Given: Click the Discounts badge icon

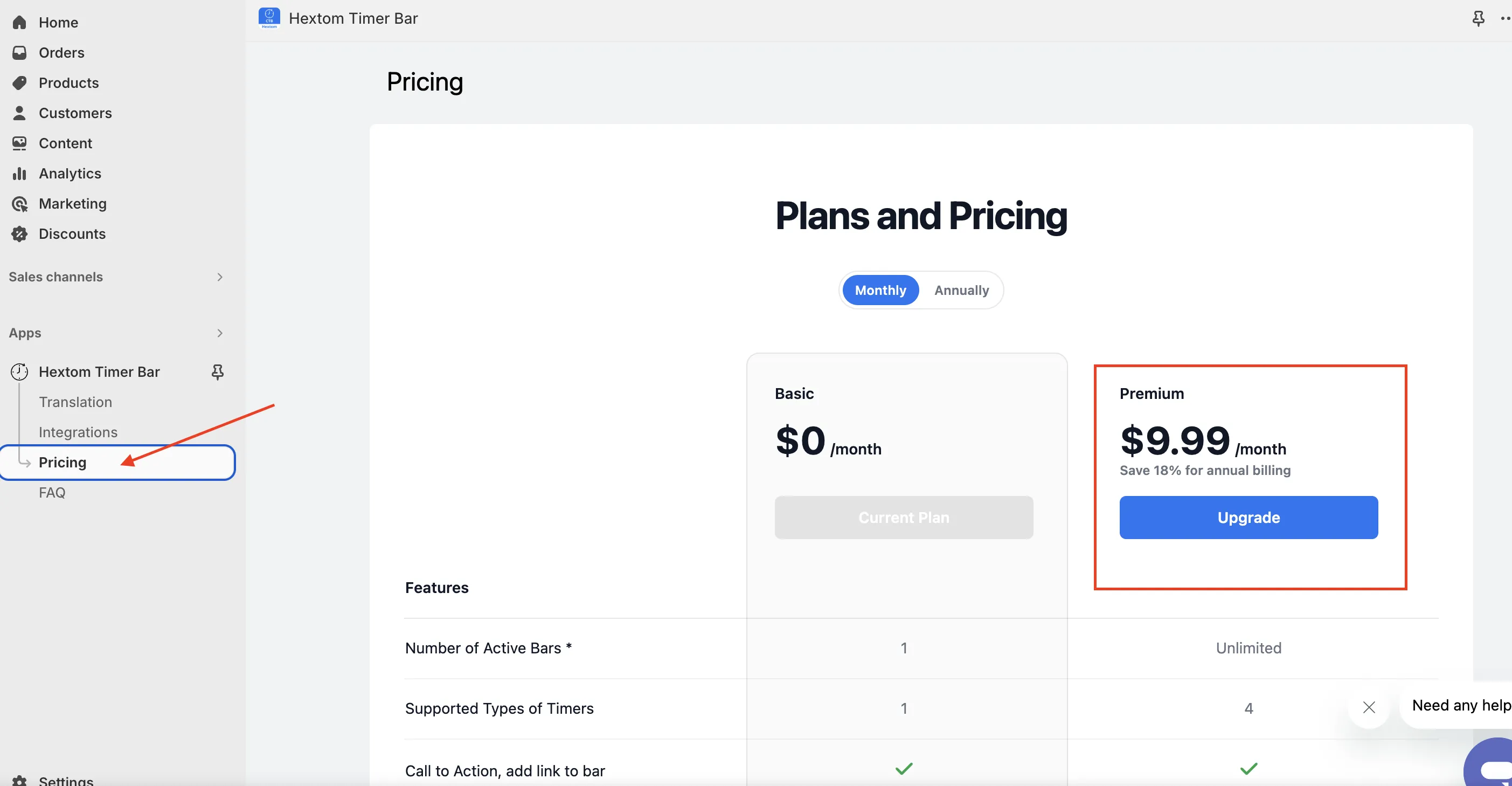Looking at the screenshot, I should click(19, 234).
